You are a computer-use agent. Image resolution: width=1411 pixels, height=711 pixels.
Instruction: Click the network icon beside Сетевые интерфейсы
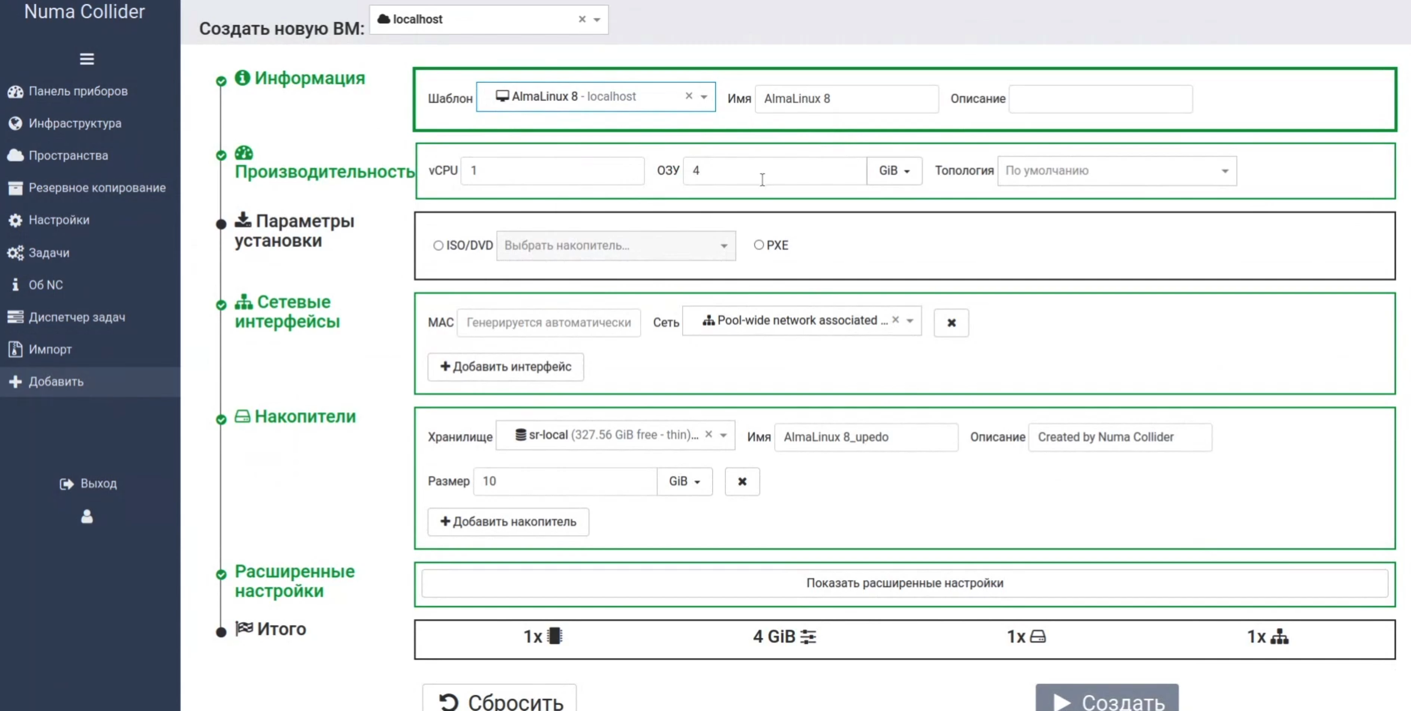(244, 301)
